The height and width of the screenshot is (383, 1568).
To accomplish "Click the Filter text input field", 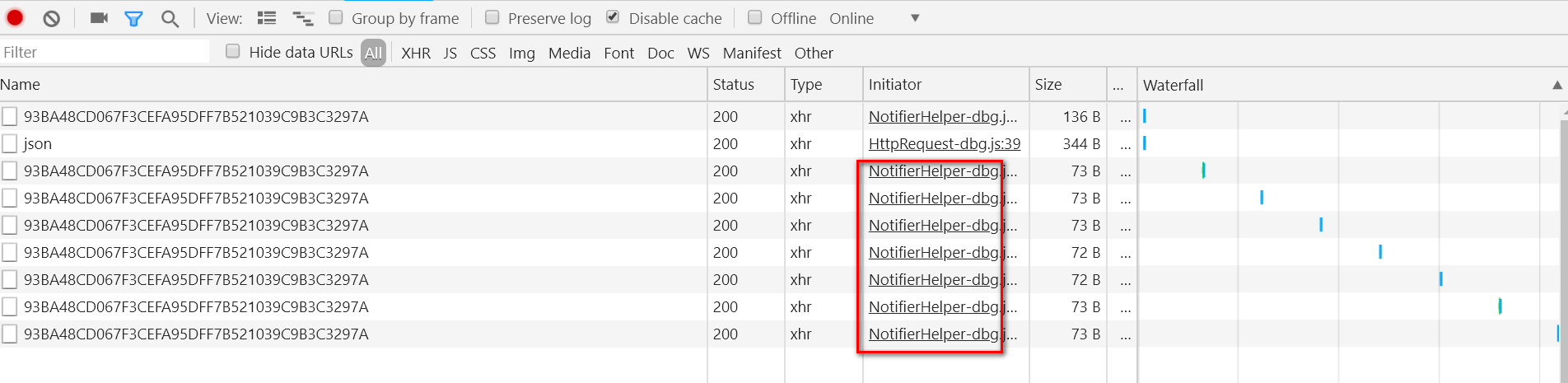I will (x=105, y=52).
